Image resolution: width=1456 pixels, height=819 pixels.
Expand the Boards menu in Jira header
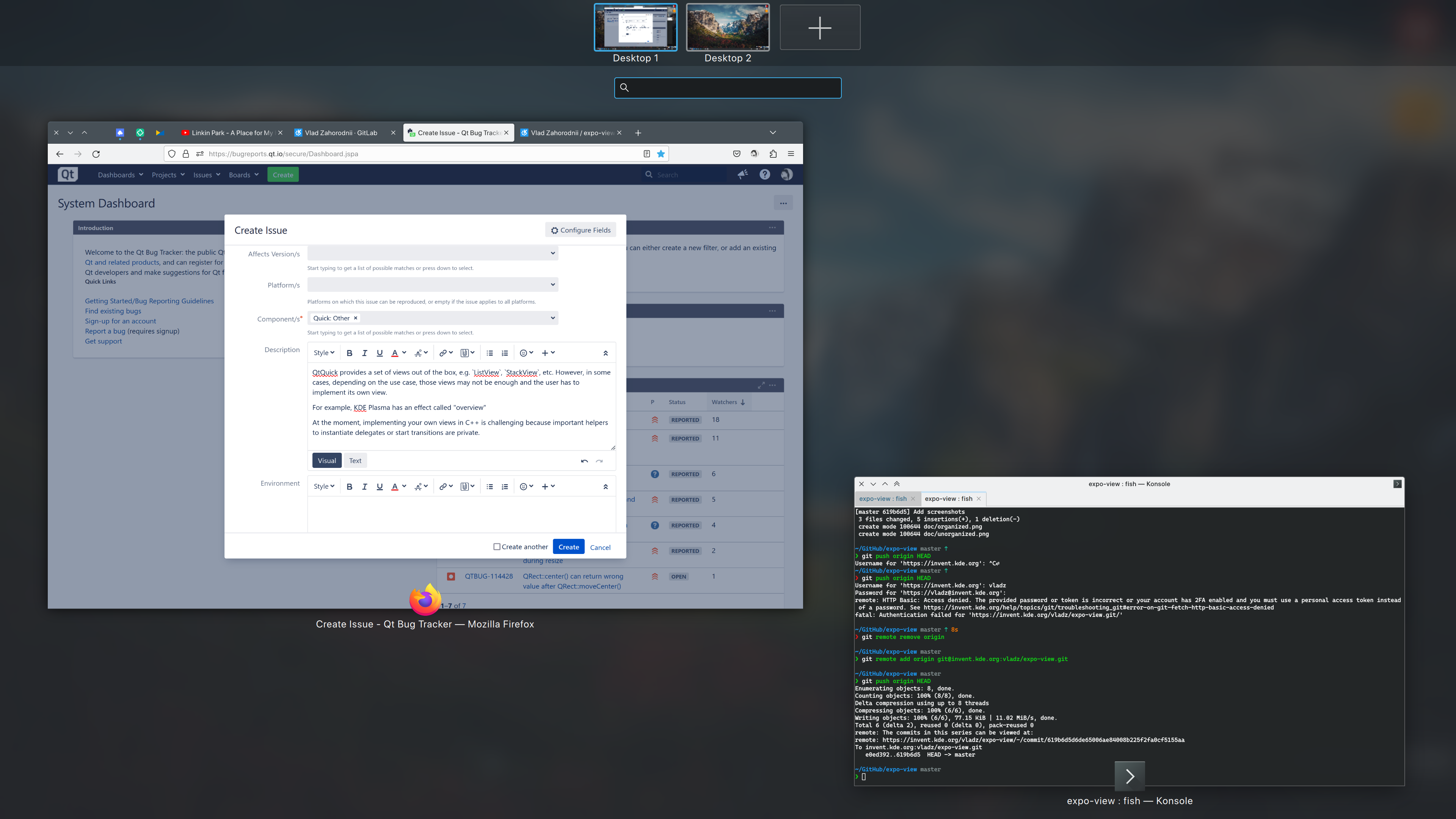(243, 175)
